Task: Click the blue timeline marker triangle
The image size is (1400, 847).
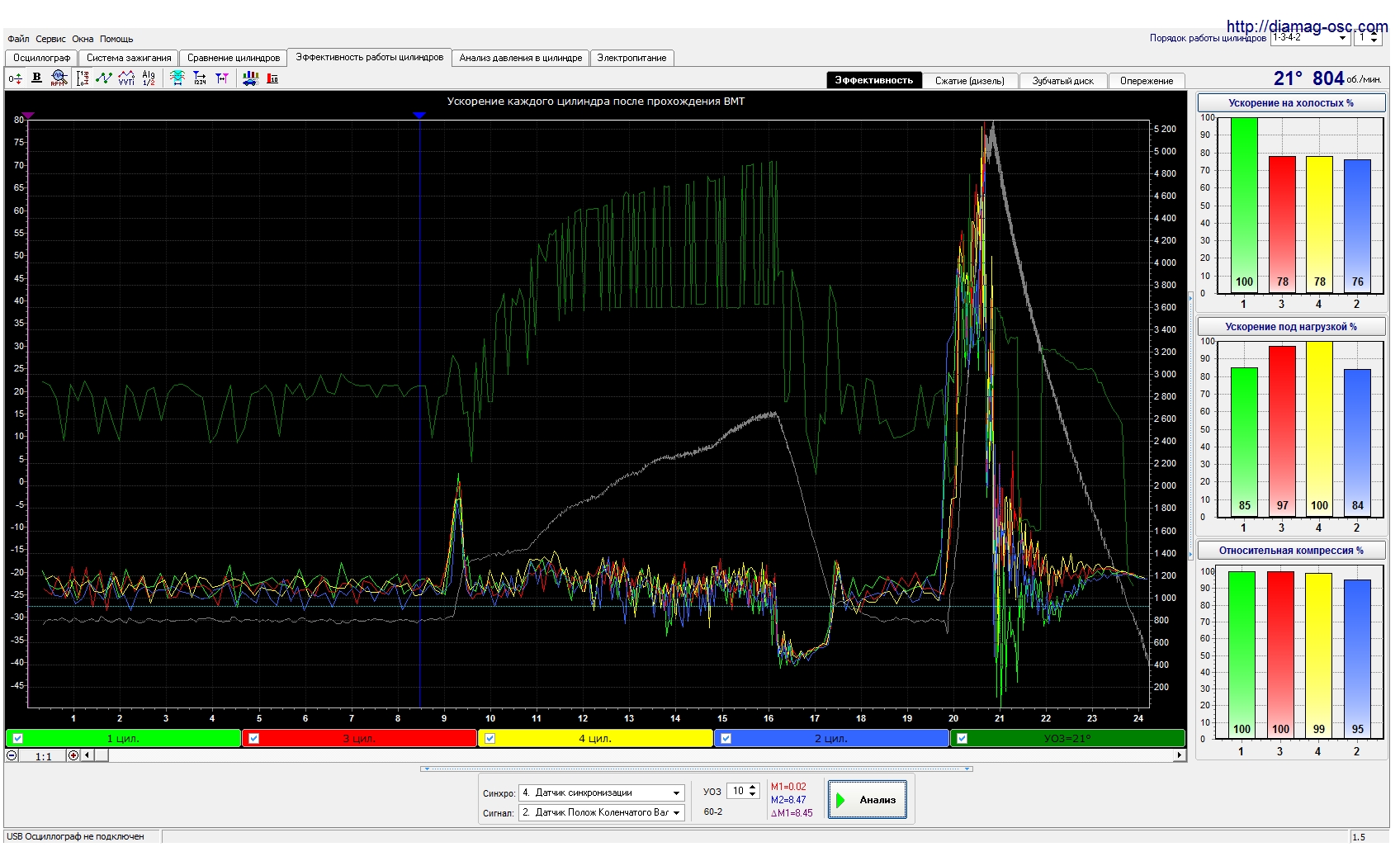Action: pos(419,116)
